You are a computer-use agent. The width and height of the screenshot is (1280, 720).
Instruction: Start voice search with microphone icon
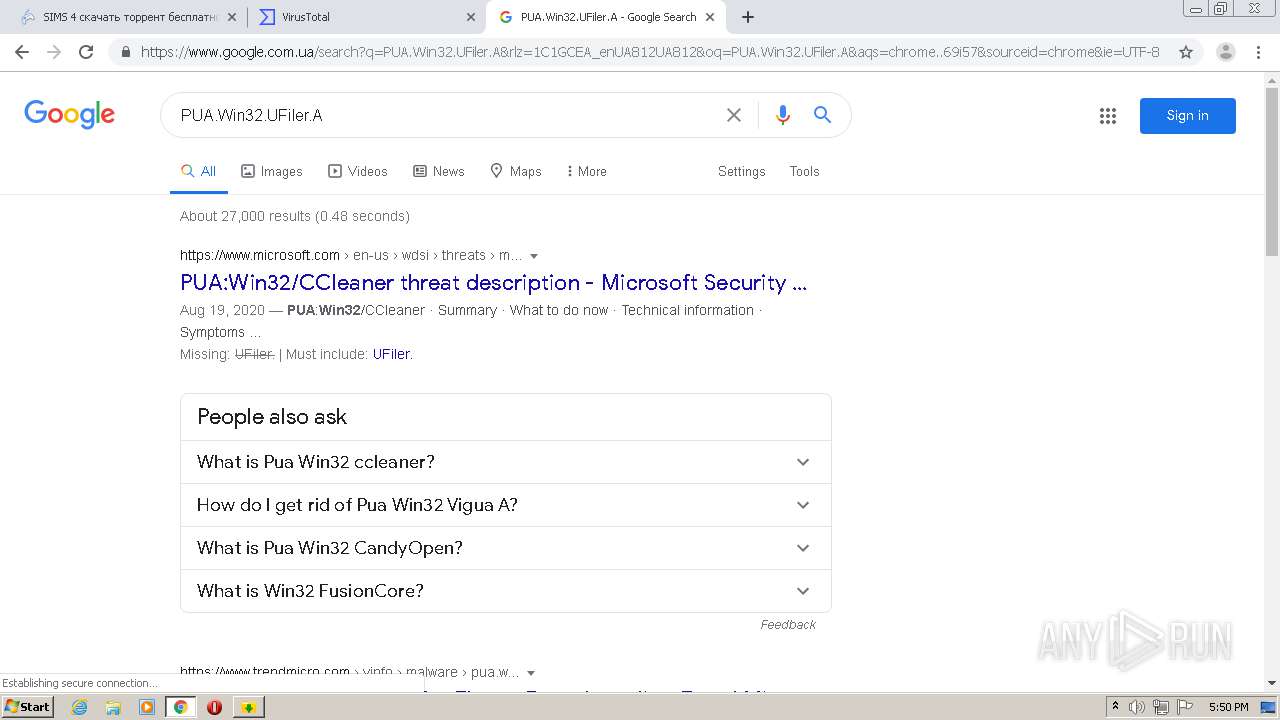[x=783, y=115]
